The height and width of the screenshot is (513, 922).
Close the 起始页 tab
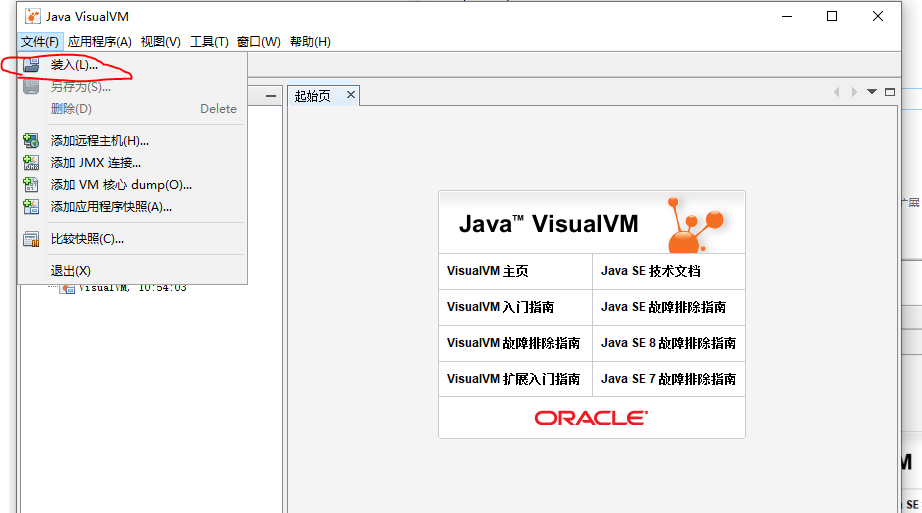coord(350,94)
